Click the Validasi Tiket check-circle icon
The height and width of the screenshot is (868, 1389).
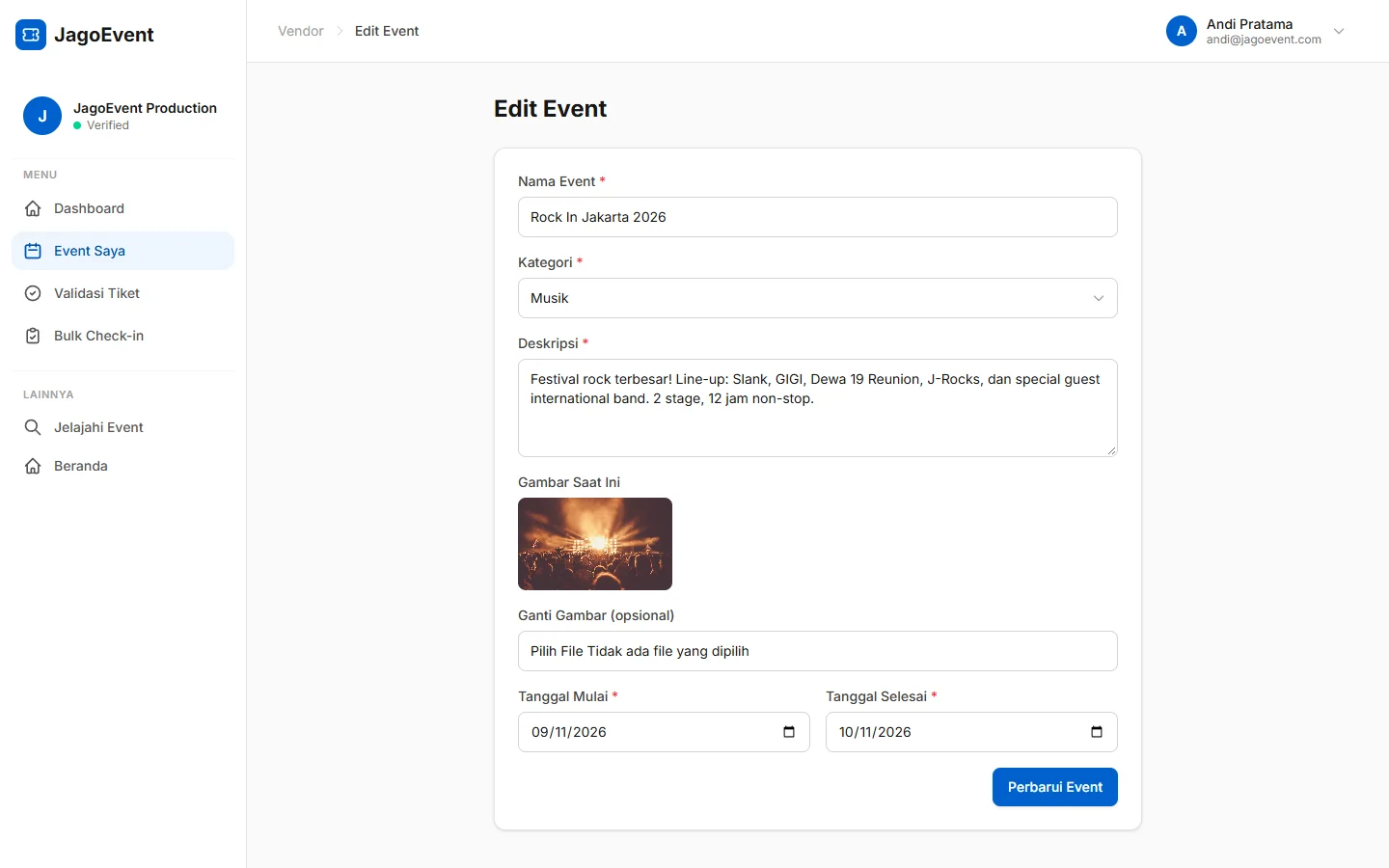coord(33,293)
